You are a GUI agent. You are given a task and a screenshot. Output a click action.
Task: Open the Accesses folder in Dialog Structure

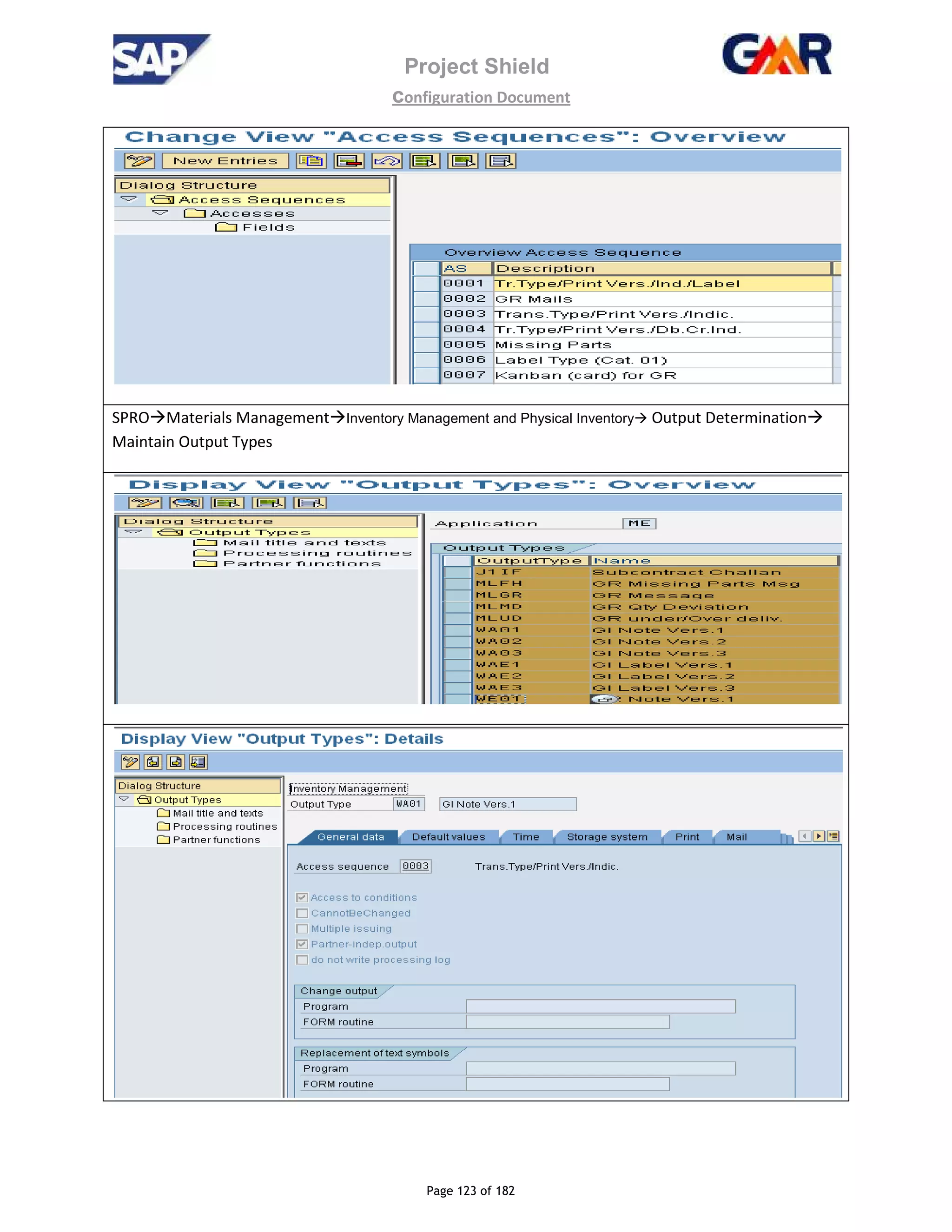click(195, 213)
